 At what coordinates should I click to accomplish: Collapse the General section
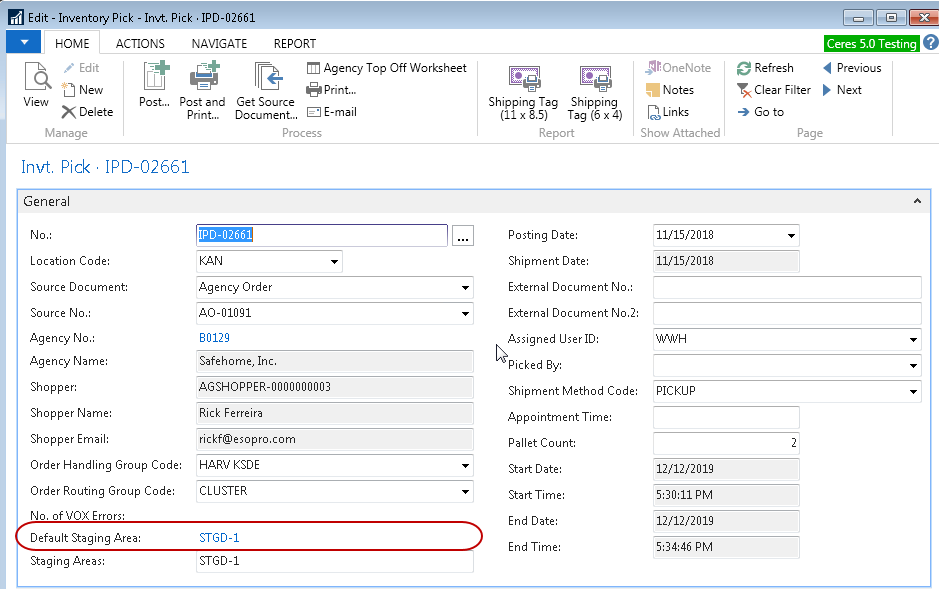[x=917, y=202]
